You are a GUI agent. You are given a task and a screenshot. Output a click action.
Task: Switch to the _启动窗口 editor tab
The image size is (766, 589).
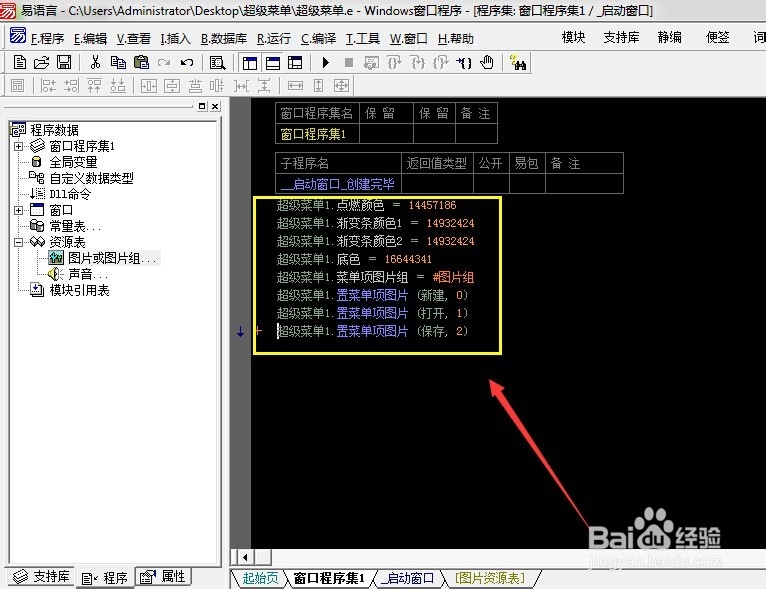point(407,578)
